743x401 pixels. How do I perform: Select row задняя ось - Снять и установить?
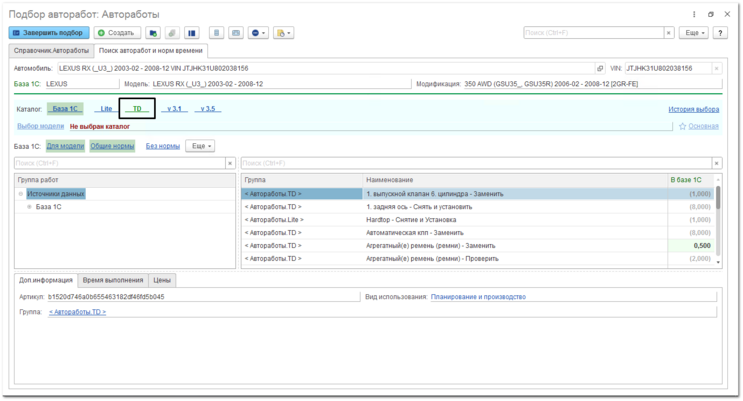[x=478, y=207]
